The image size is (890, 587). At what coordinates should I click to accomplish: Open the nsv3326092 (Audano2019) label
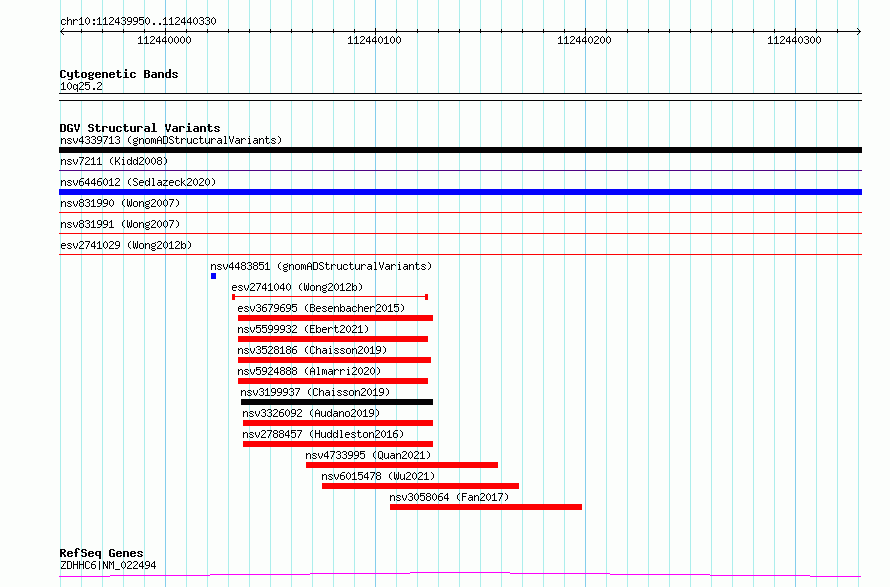tap(311, 413)
